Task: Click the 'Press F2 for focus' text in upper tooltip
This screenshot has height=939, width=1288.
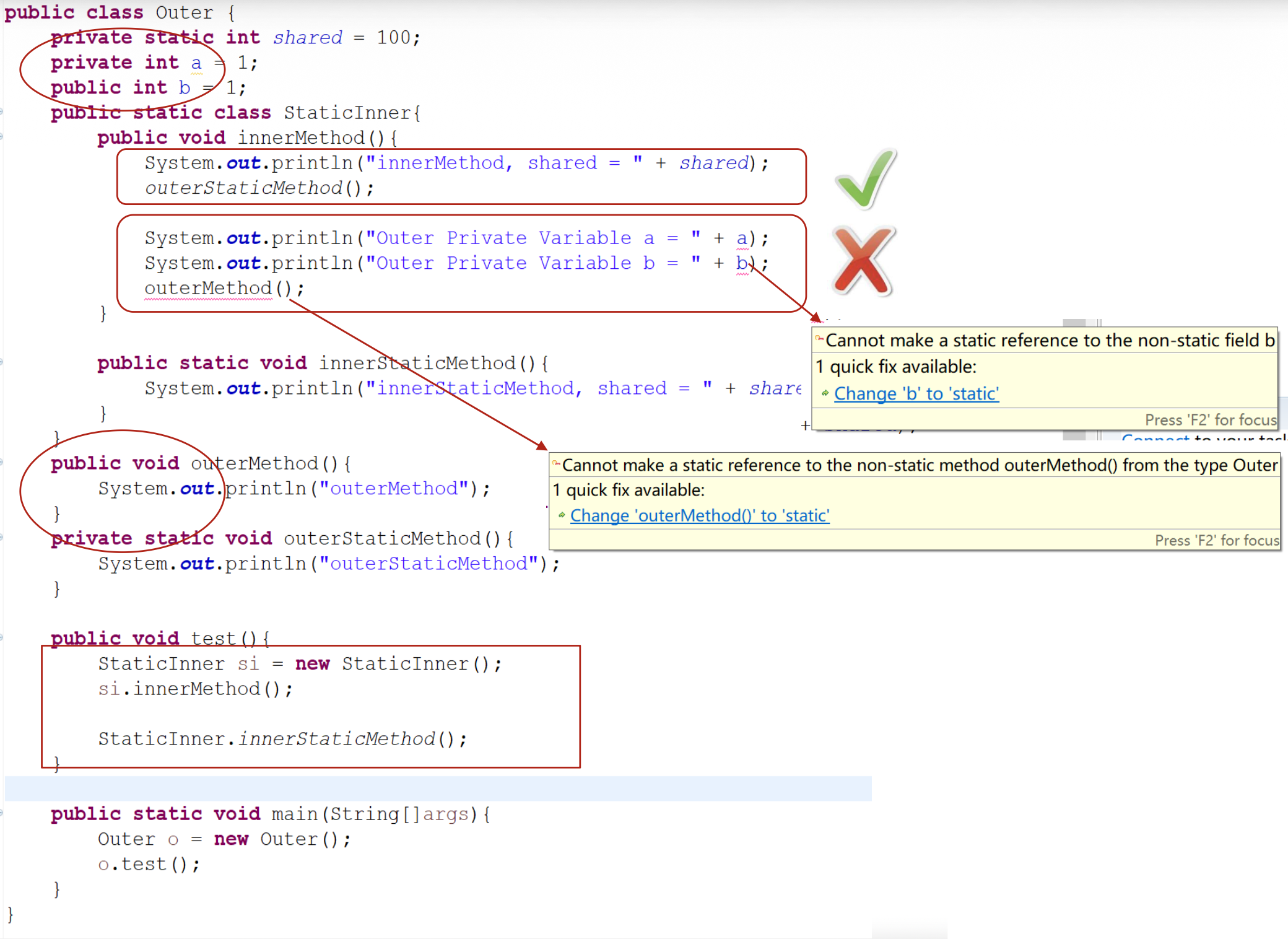Action: point(1210,420)
